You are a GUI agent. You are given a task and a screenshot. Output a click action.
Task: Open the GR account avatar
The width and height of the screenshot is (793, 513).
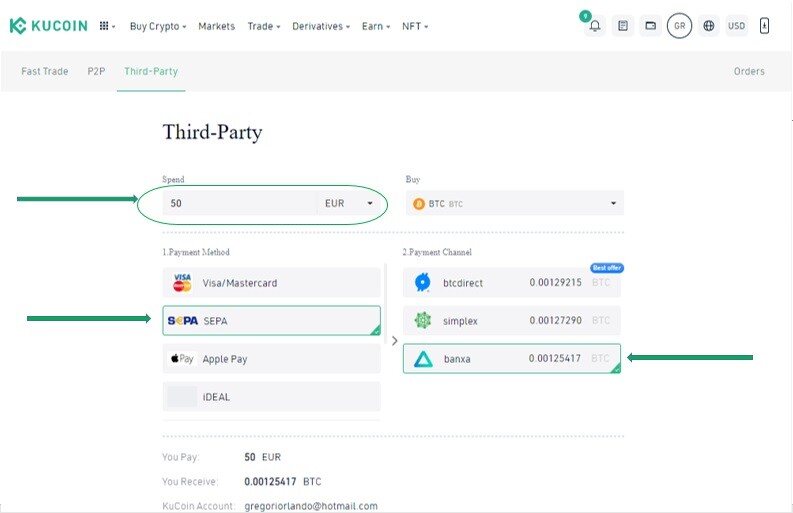pyautogui.click(x=679, y=26)
